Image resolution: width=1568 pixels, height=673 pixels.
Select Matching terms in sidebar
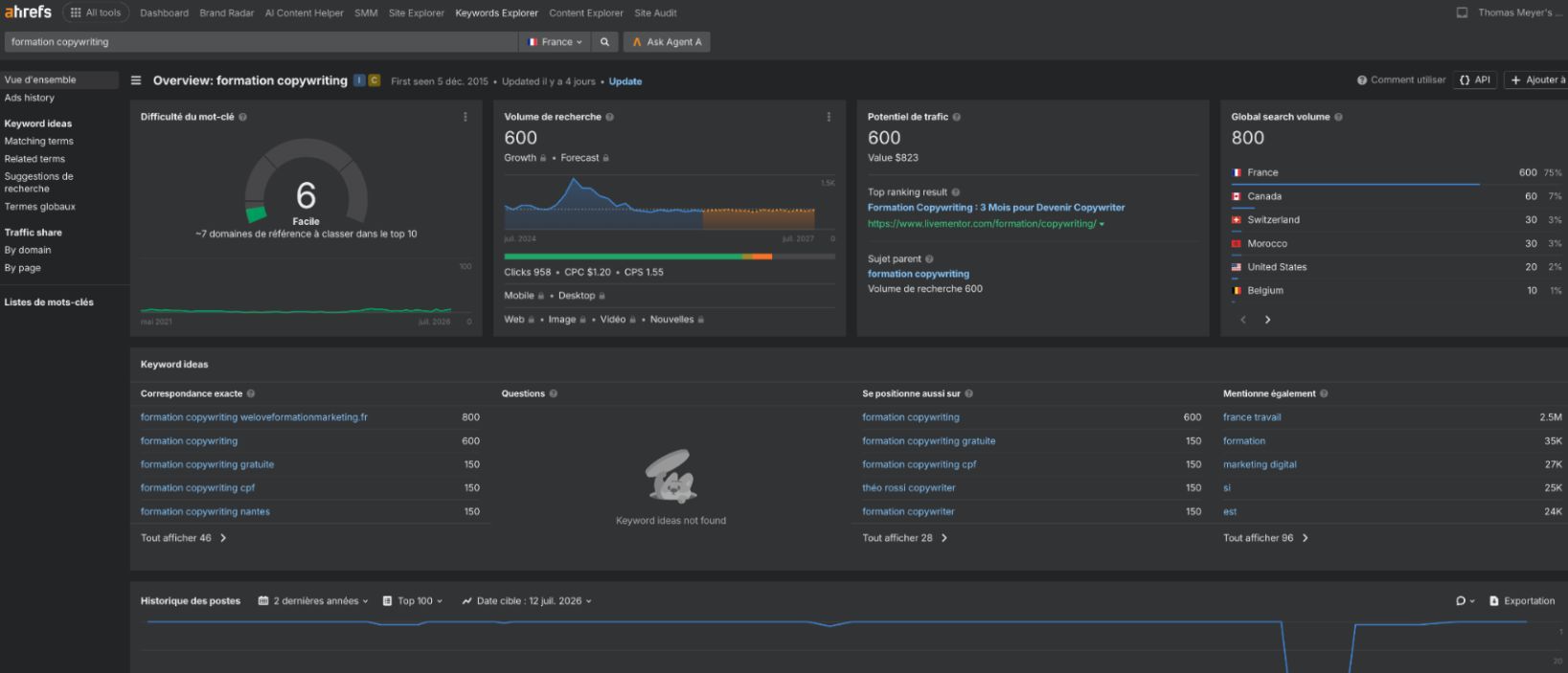39,141
